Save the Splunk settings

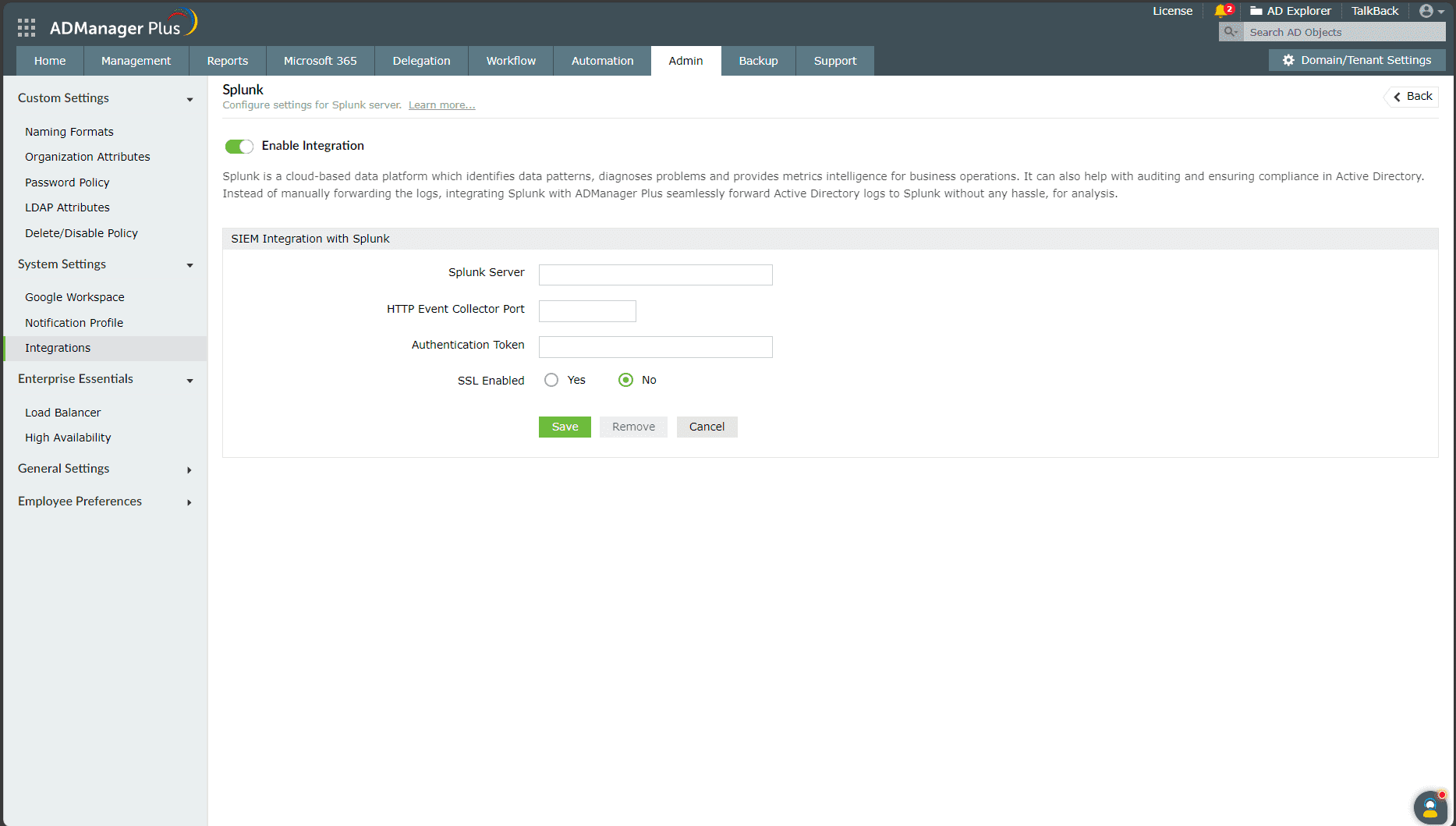point(565,427)
